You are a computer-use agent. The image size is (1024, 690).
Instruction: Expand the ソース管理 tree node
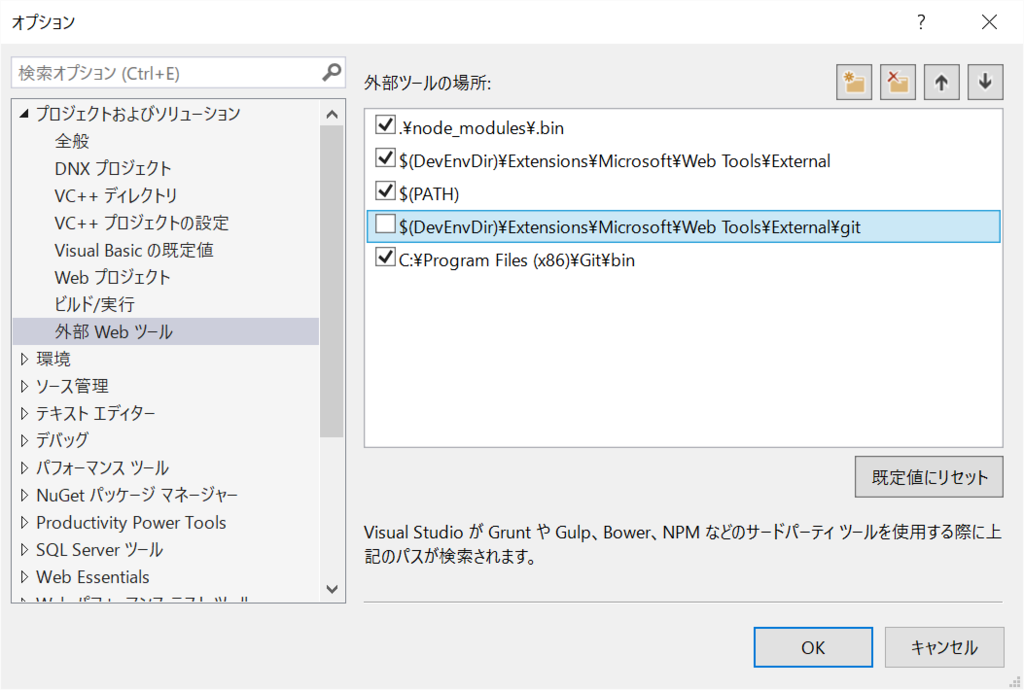[x=24, y=386]
